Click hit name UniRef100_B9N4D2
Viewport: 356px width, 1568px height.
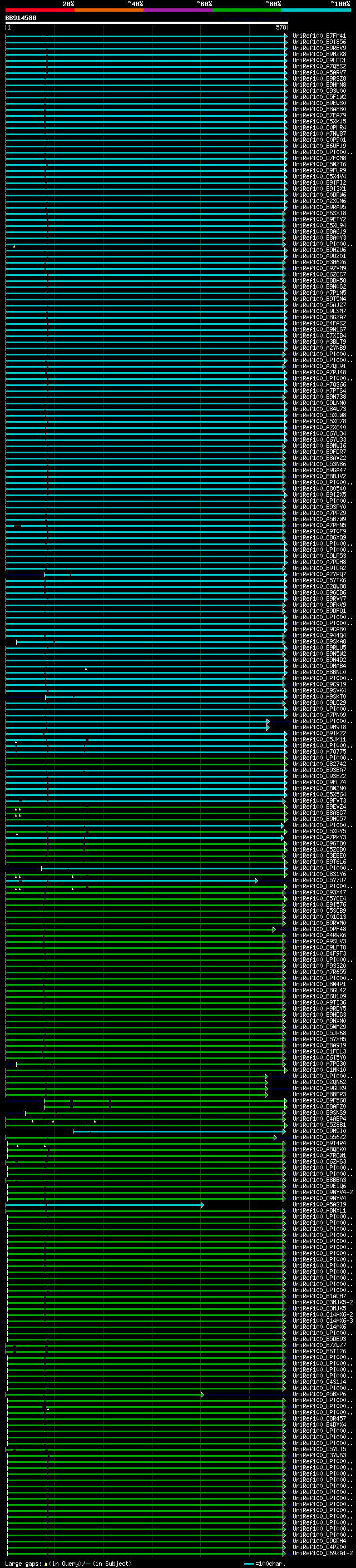(x=319, y=660)
